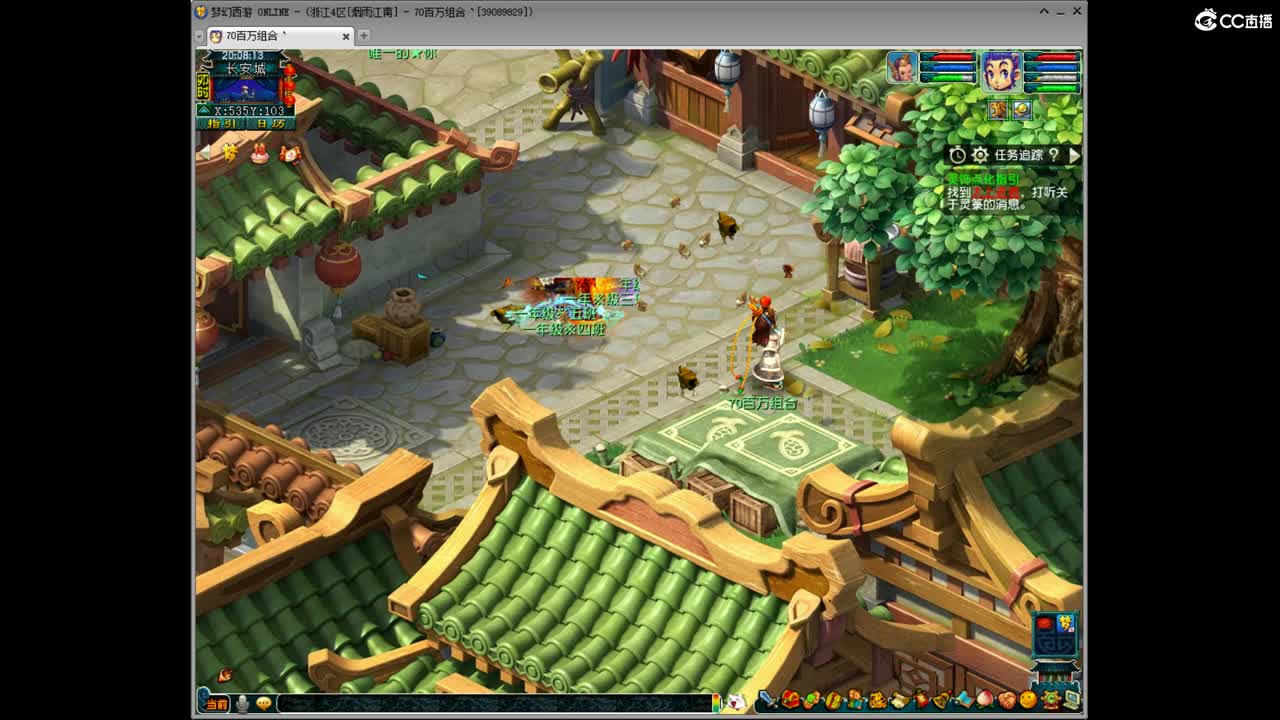Open the orange buff status icon
Screen dimensions: 1280x720
998,109
